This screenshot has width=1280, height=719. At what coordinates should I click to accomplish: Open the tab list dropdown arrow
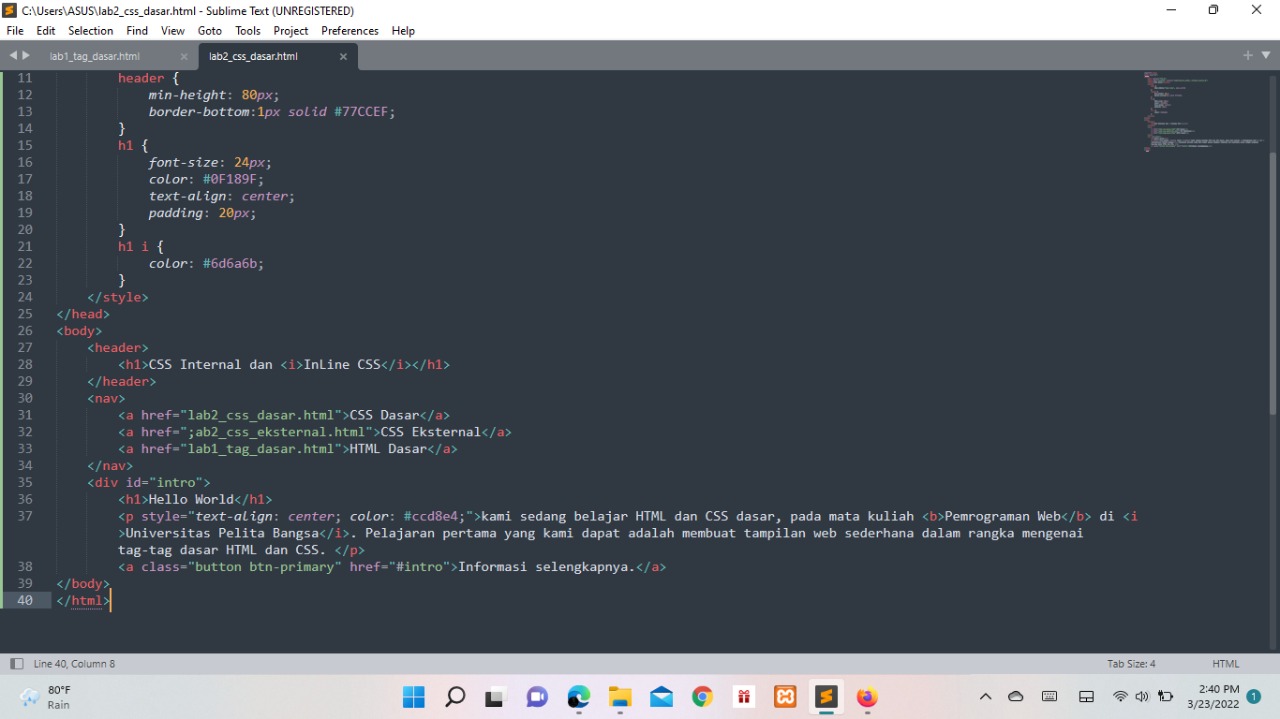[x=1266, y=55]
